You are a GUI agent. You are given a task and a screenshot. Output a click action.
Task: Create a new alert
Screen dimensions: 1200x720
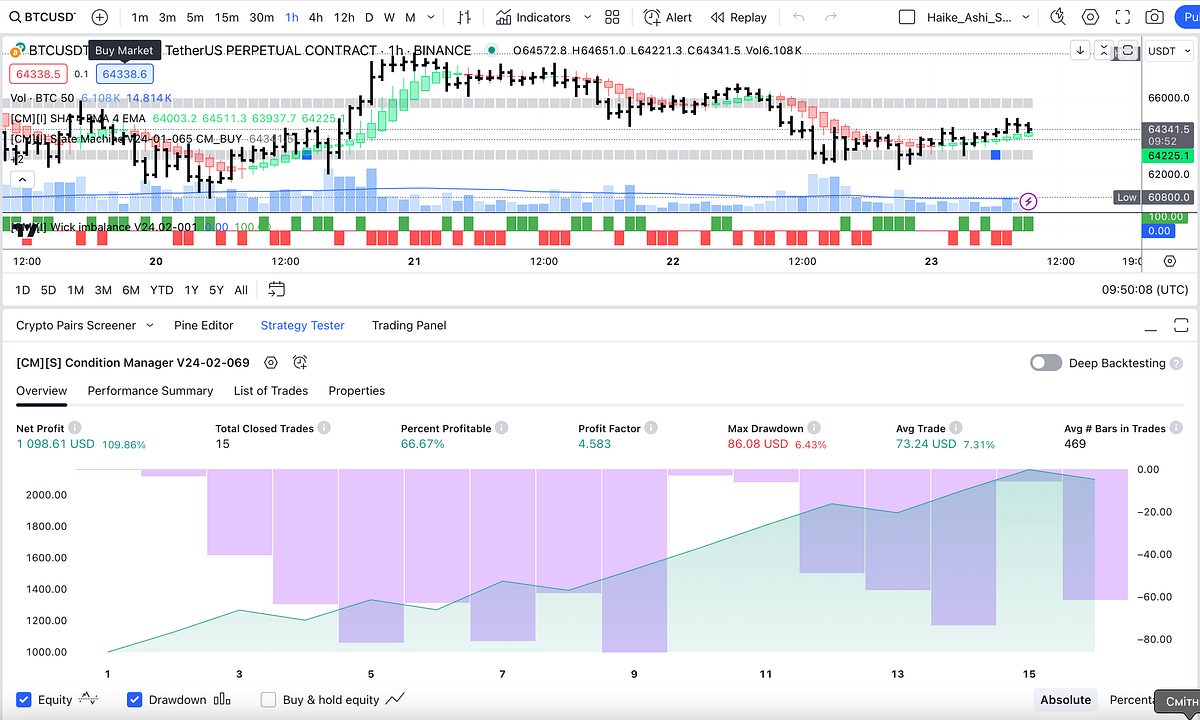[666, 17]
